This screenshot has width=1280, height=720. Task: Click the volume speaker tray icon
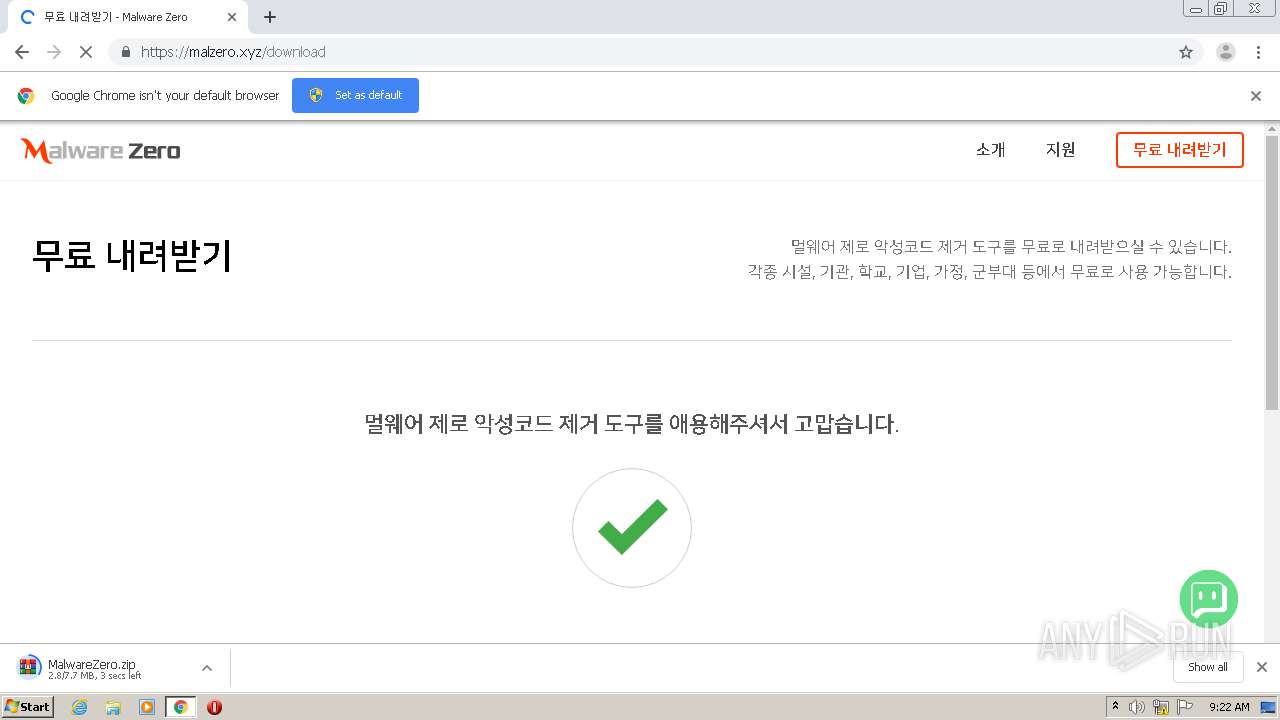point(1137,707)
